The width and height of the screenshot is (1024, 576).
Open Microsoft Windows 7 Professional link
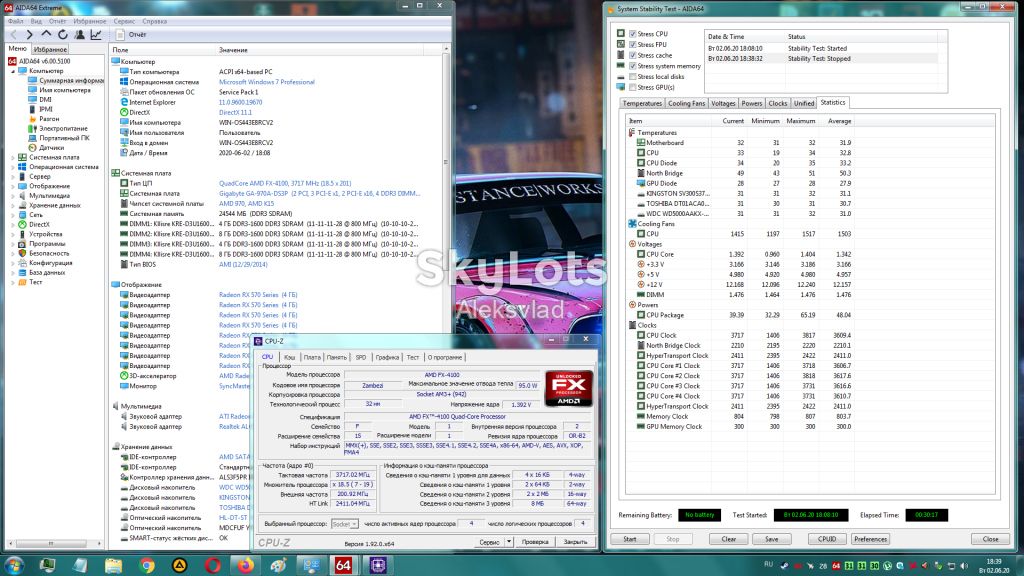[266, 82]
